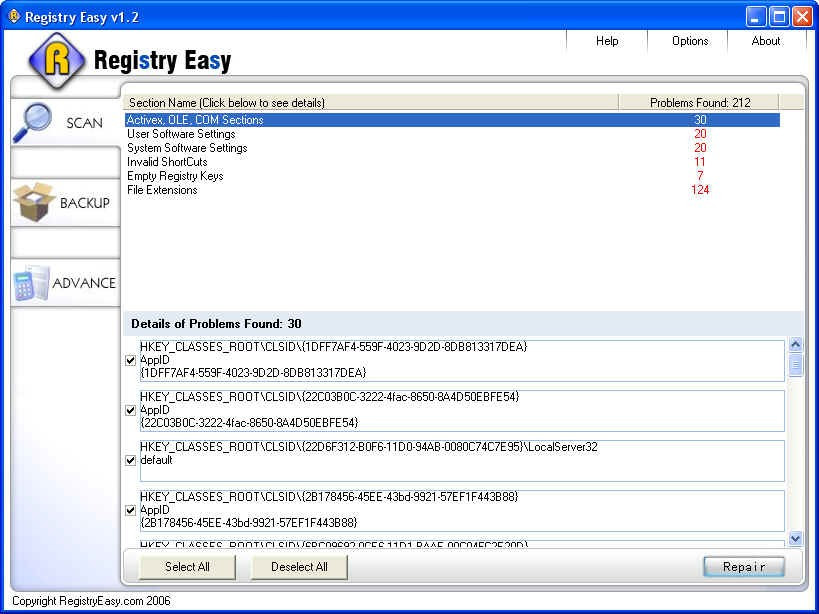
Task: Open the BACKUP section
Action: 66,203
